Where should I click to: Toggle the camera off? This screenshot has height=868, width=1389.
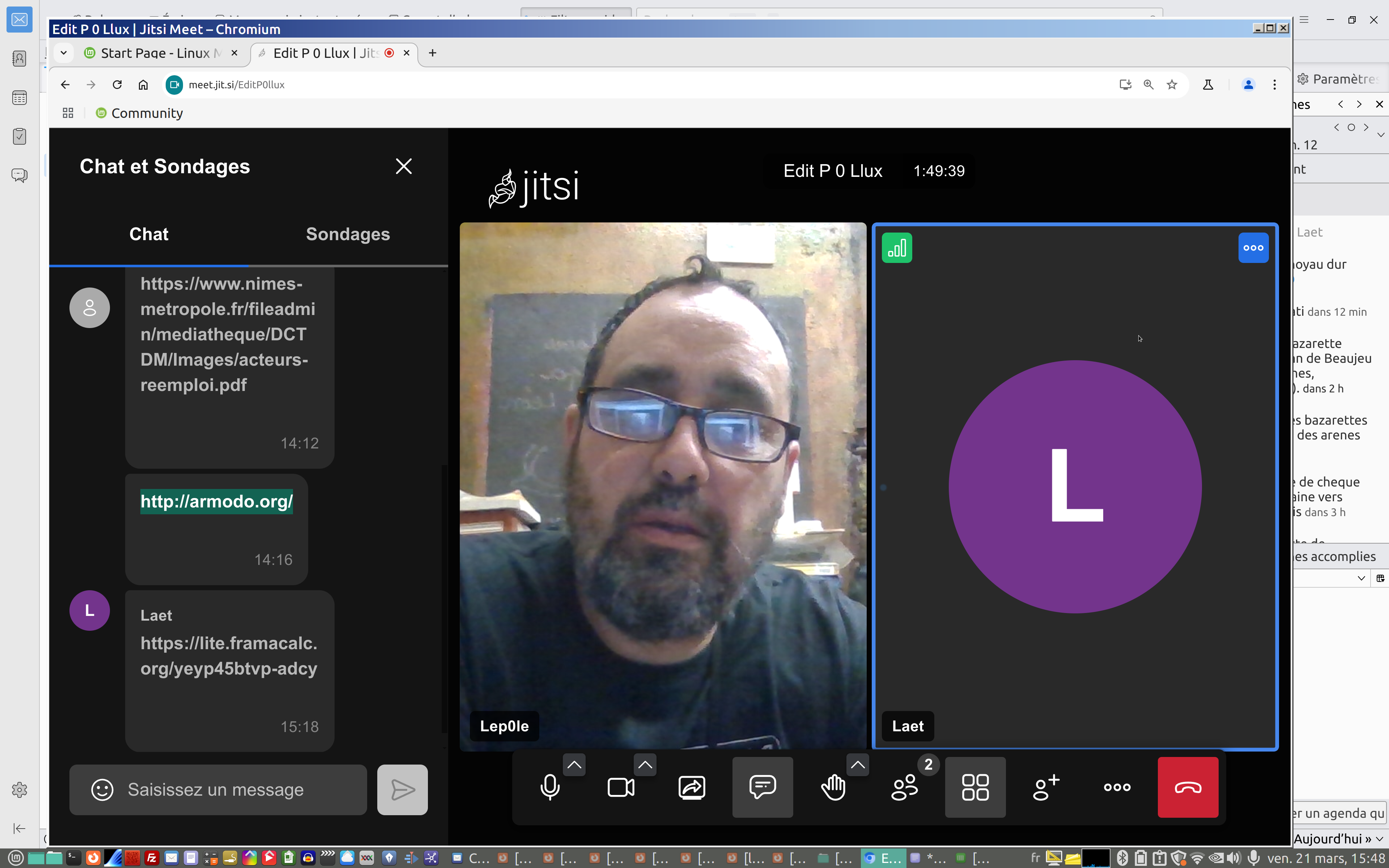coord(620,787)
